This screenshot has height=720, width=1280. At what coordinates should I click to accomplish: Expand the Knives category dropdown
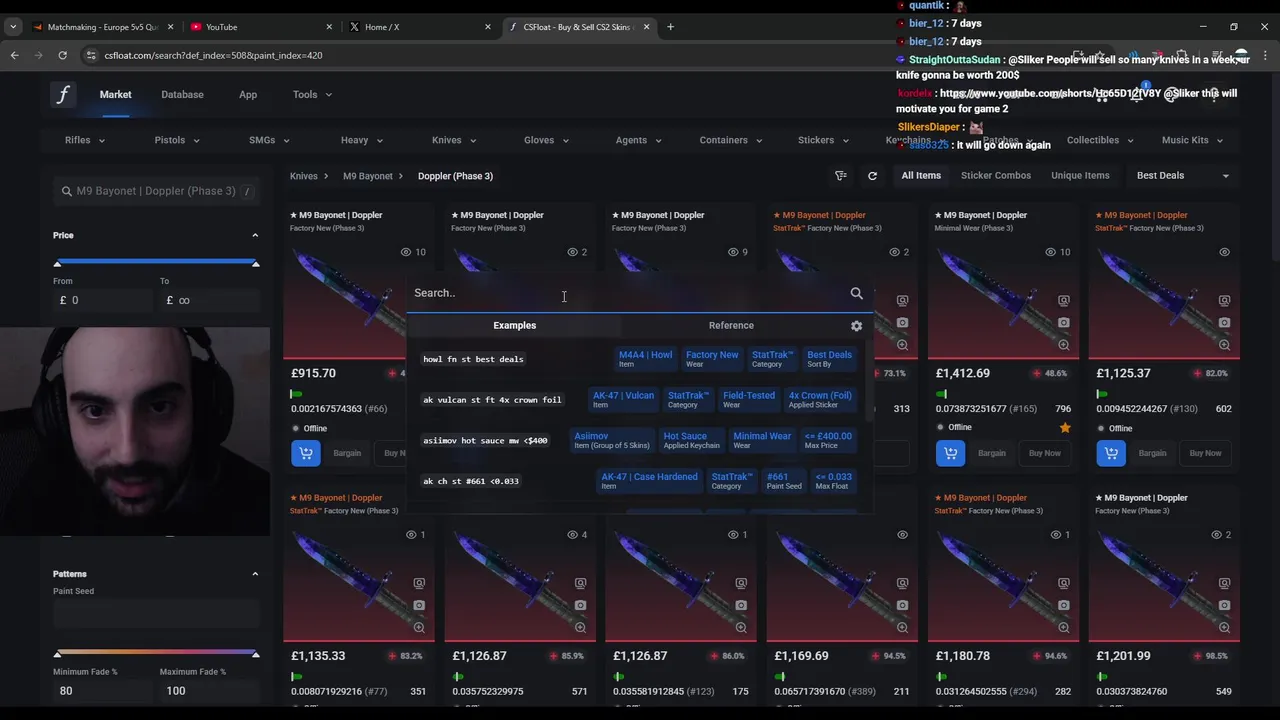click(x=454, y=140)
